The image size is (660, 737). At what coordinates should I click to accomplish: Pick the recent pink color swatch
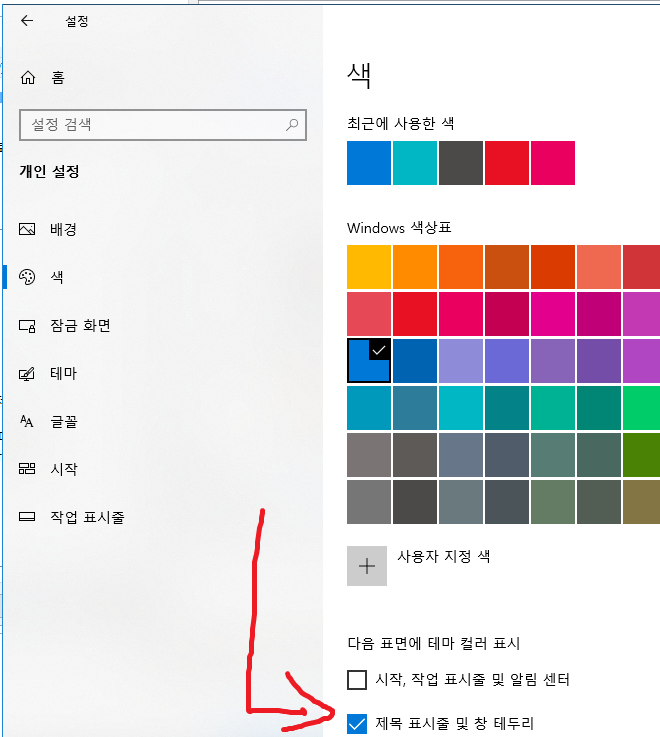(553, 163)
